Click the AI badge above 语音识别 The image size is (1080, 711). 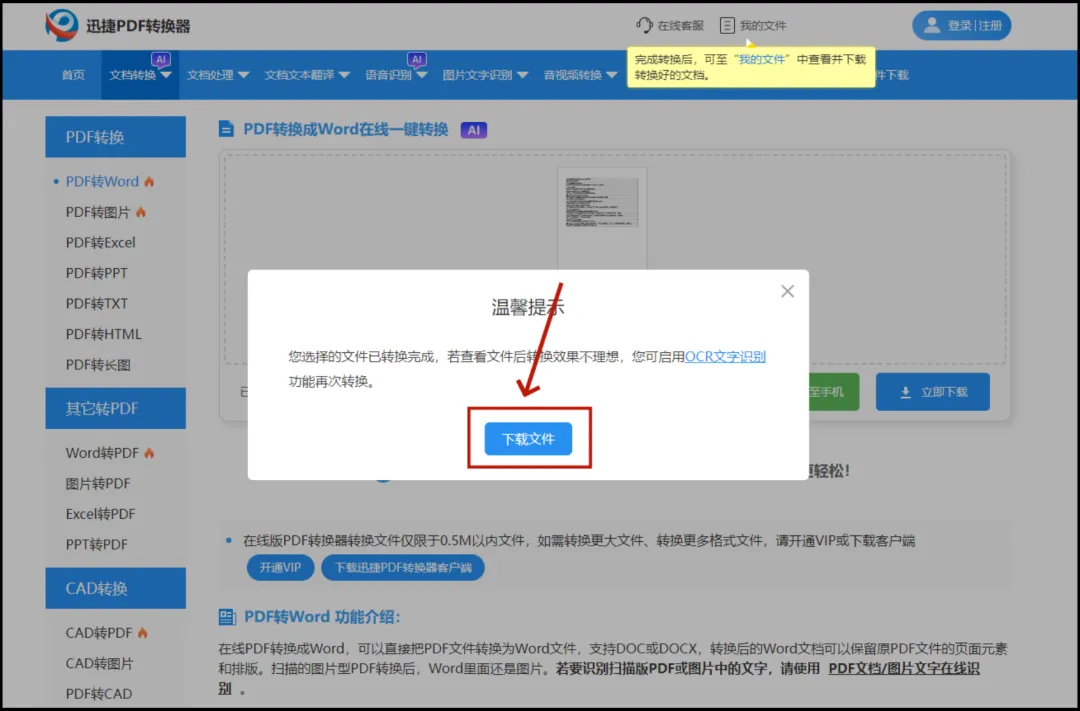(417, 59)
